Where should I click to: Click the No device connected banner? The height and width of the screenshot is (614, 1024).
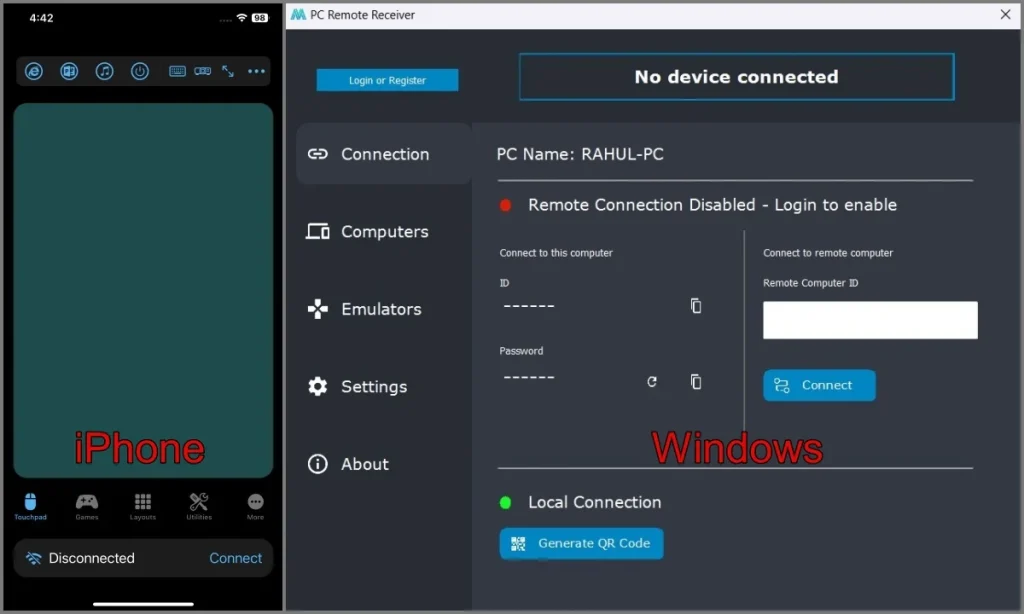[737, 77]
